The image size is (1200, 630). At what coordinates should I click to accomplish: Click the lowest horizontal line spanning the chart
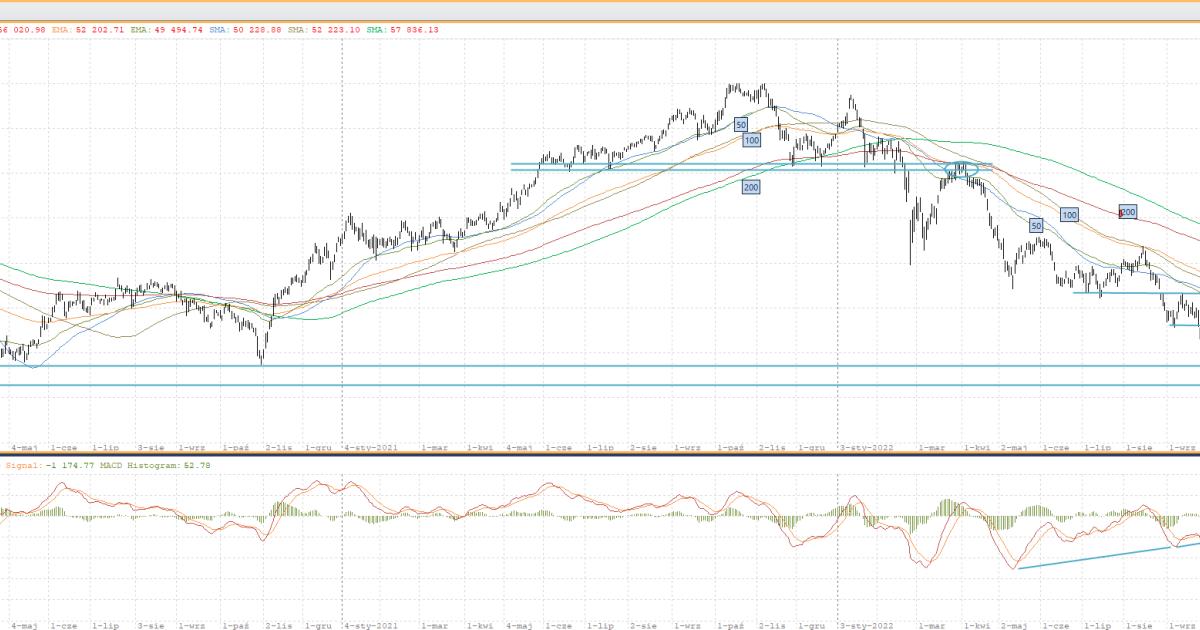(600, 385)
